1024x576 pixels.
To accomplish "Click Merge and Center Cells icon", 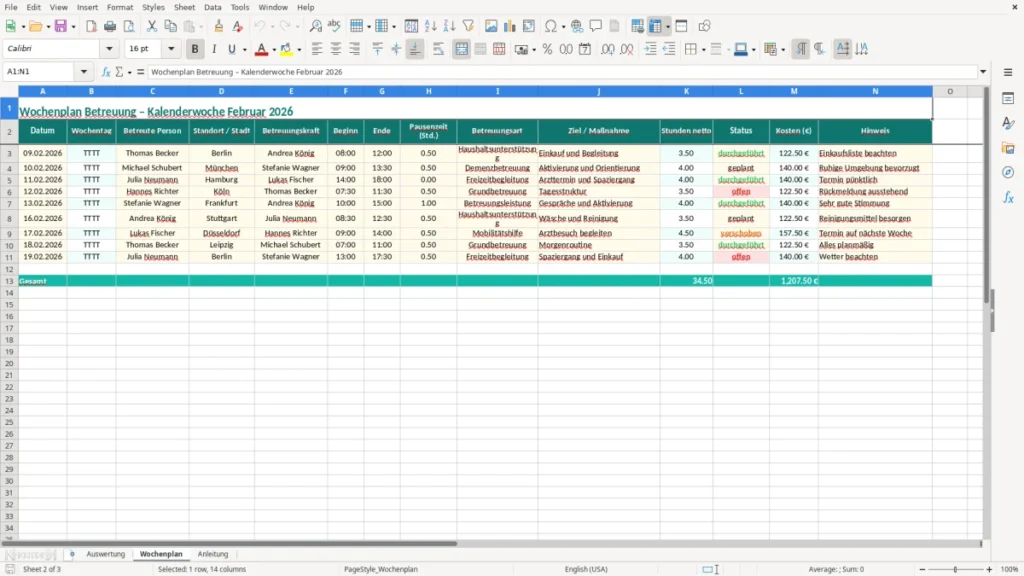I will [x=462, y=49].
